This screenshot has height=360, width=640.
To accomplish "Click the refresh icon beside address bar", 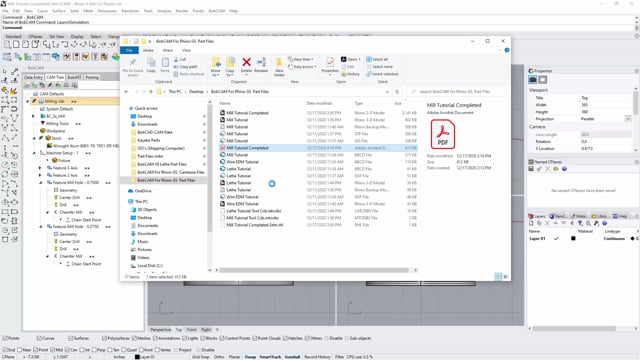I will tap(397, 92).
